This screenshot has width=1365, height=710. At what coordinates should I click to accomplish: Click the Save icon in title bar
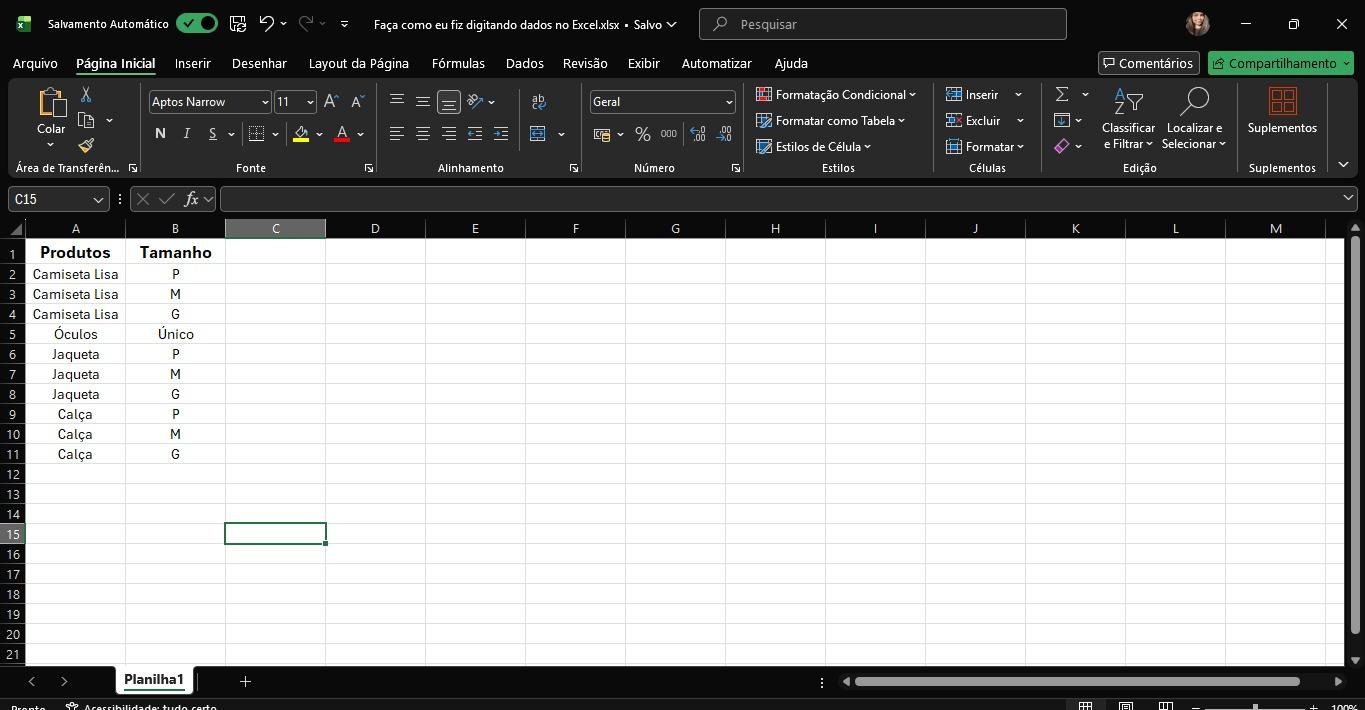[x=237, y=23]
